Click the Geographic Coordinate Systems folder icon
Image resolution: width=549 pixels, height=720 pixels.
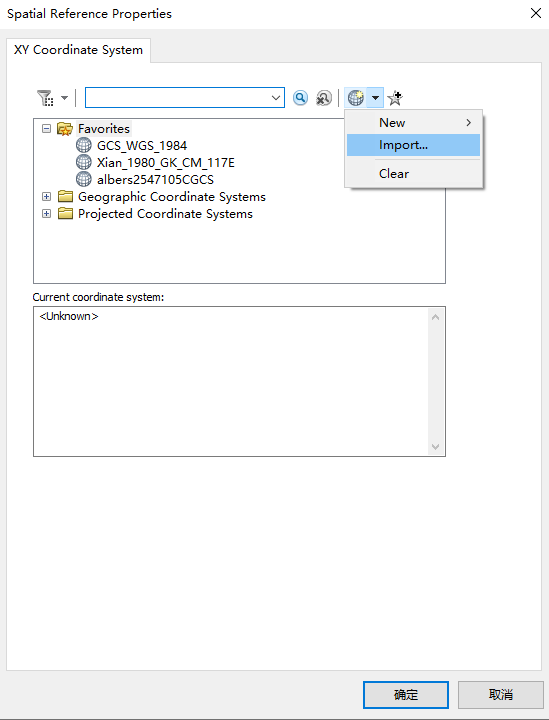pyautogui.click(x=65, y=197)
